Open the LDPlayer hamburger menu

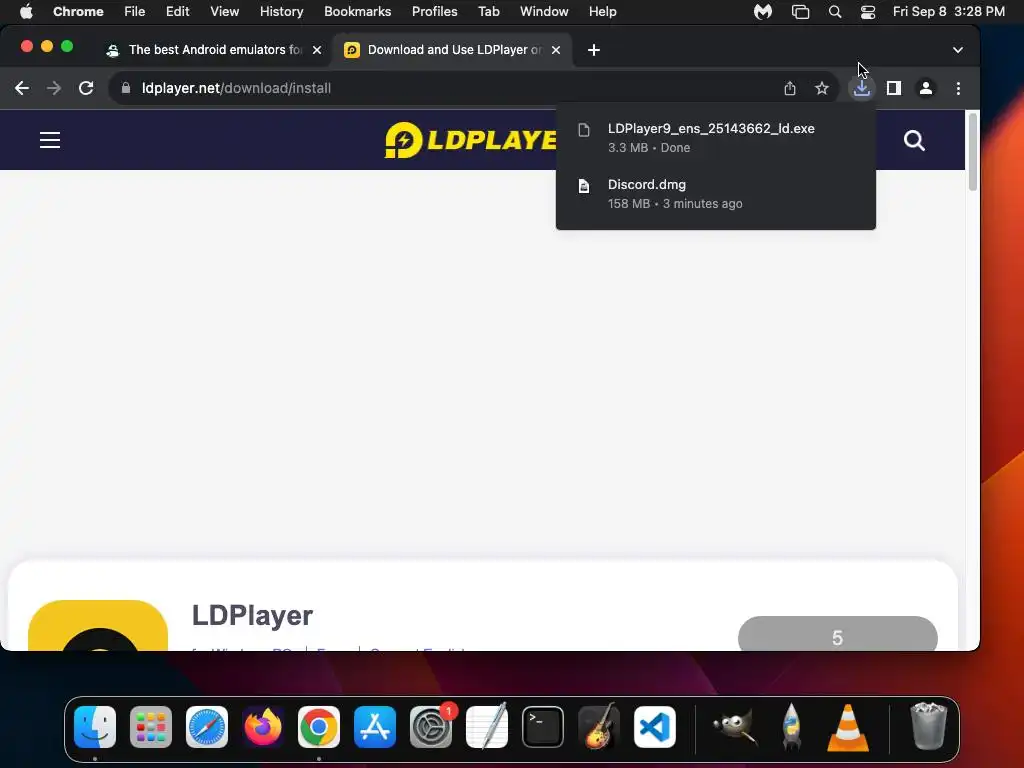pos(50,140)
